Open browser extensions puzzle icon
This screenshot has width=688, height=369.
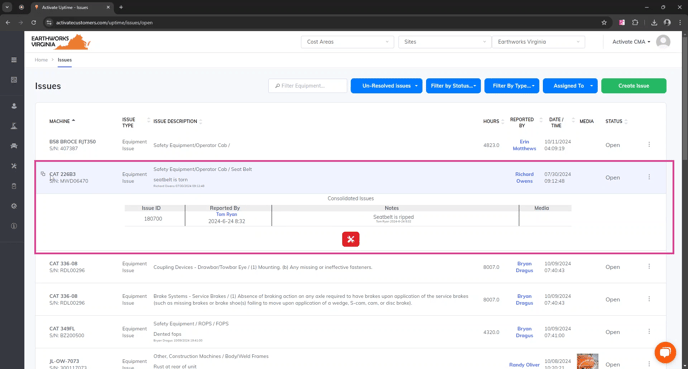635,22
